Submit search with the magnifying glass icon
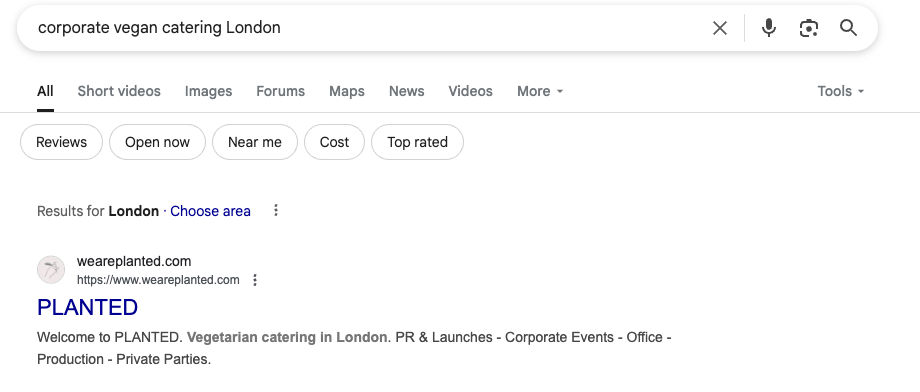Viewport: 920px width, 392px height. (848, 28)
